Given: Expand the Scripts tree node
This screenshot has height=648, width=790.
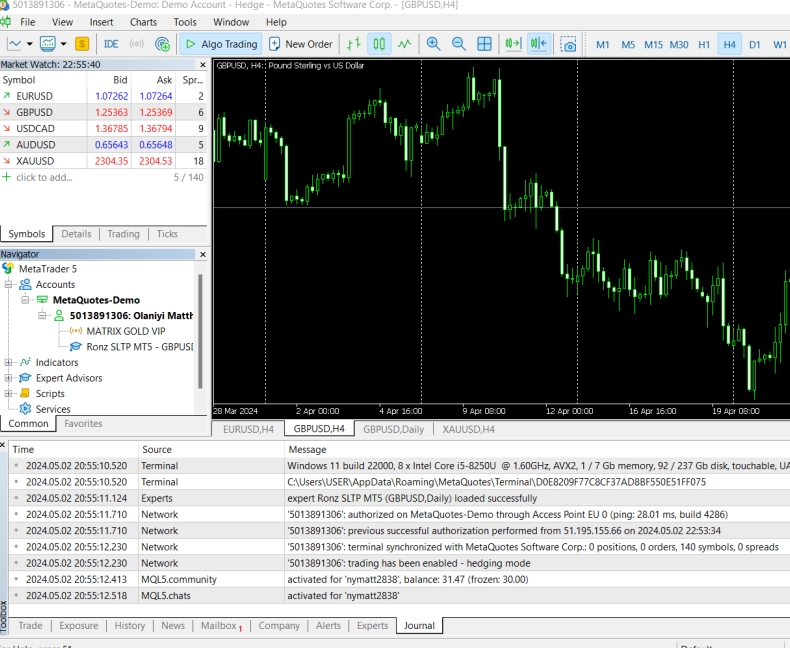Looking at the screenshot, I should (9, 394).
